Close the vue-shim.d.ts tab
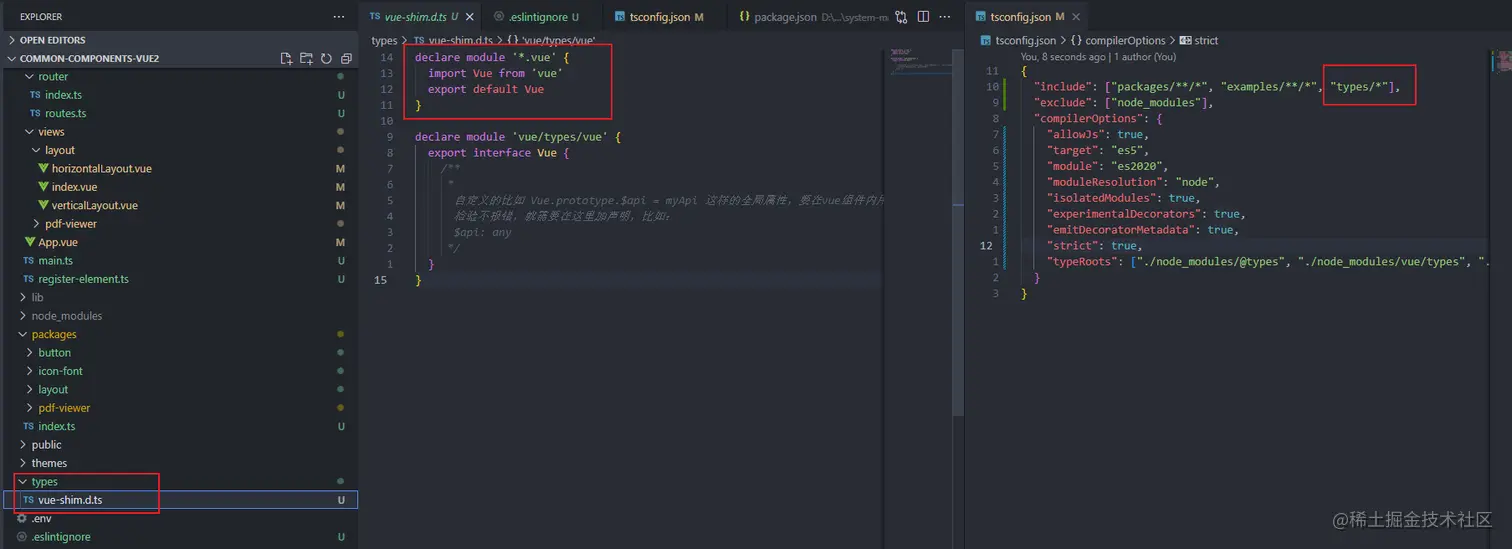This screenshot has width=1512, height=549. point(469,17)
